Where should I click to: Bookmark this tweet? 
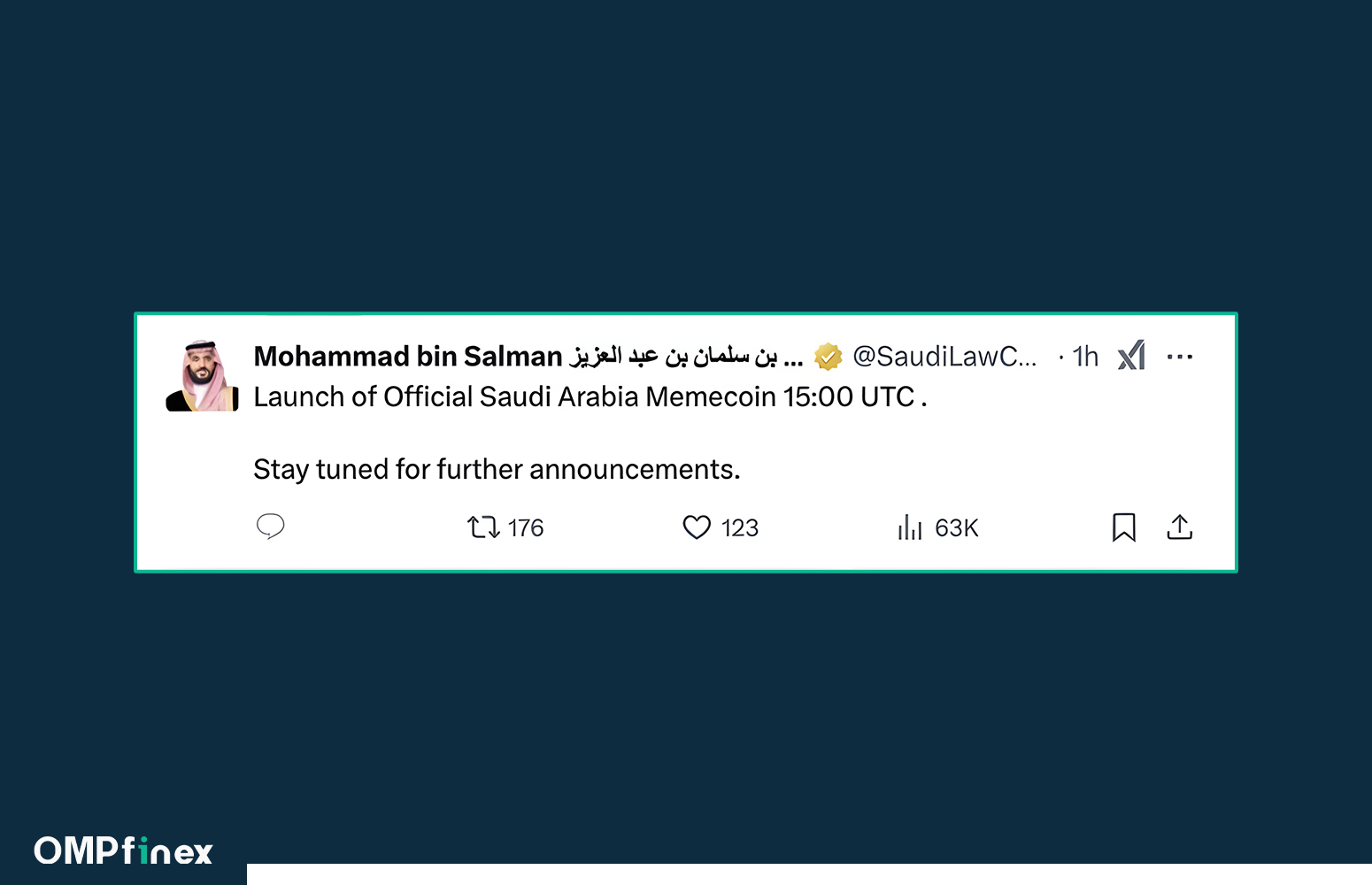pos(1123,527)
